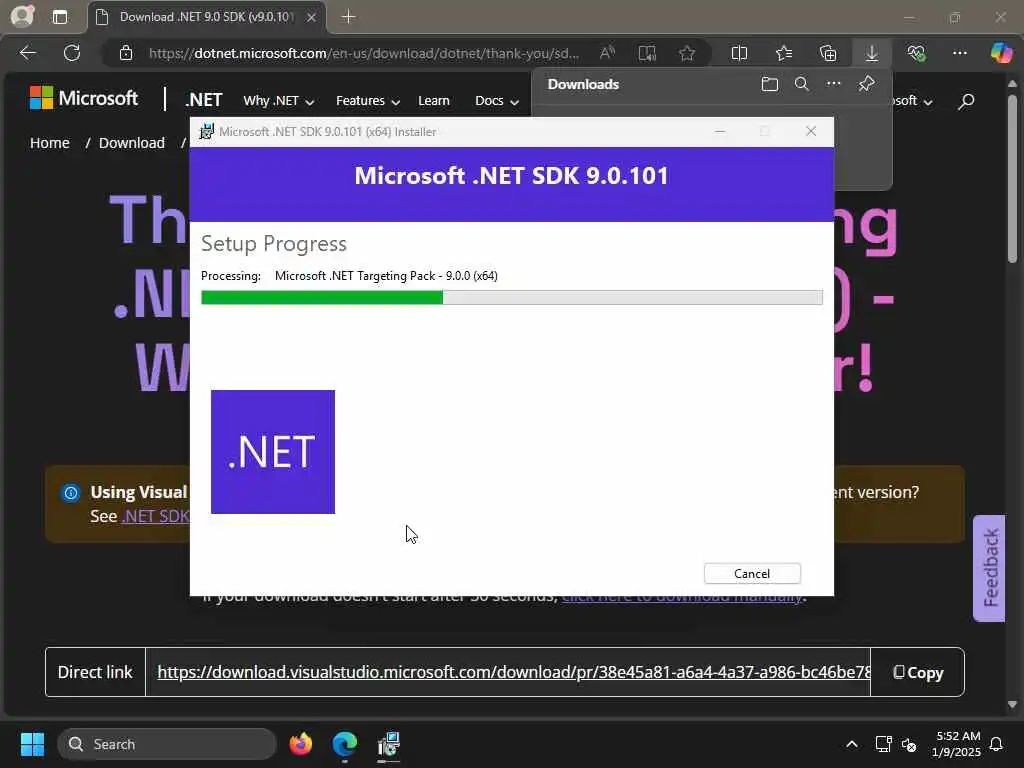Toggle the Downloads toolbar icon
1024x768 pixels.
pyautogui.click(x=872, y=53)
